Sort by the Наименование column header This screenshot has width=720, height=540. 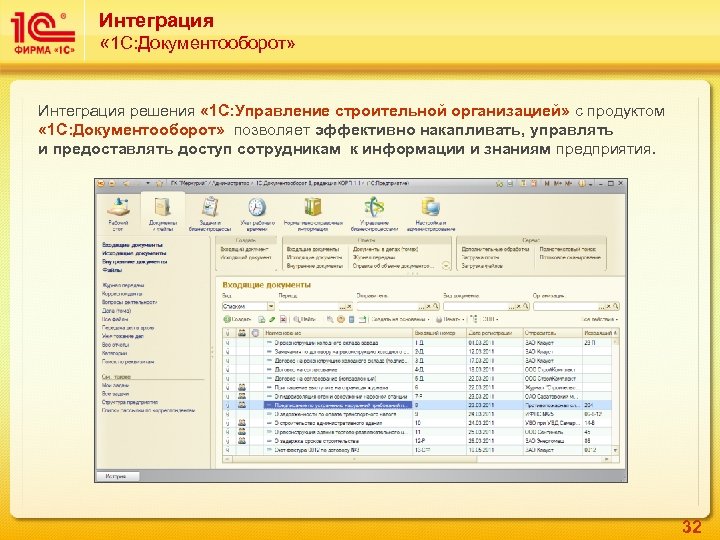pyautogui.click(x=338, y=333)
